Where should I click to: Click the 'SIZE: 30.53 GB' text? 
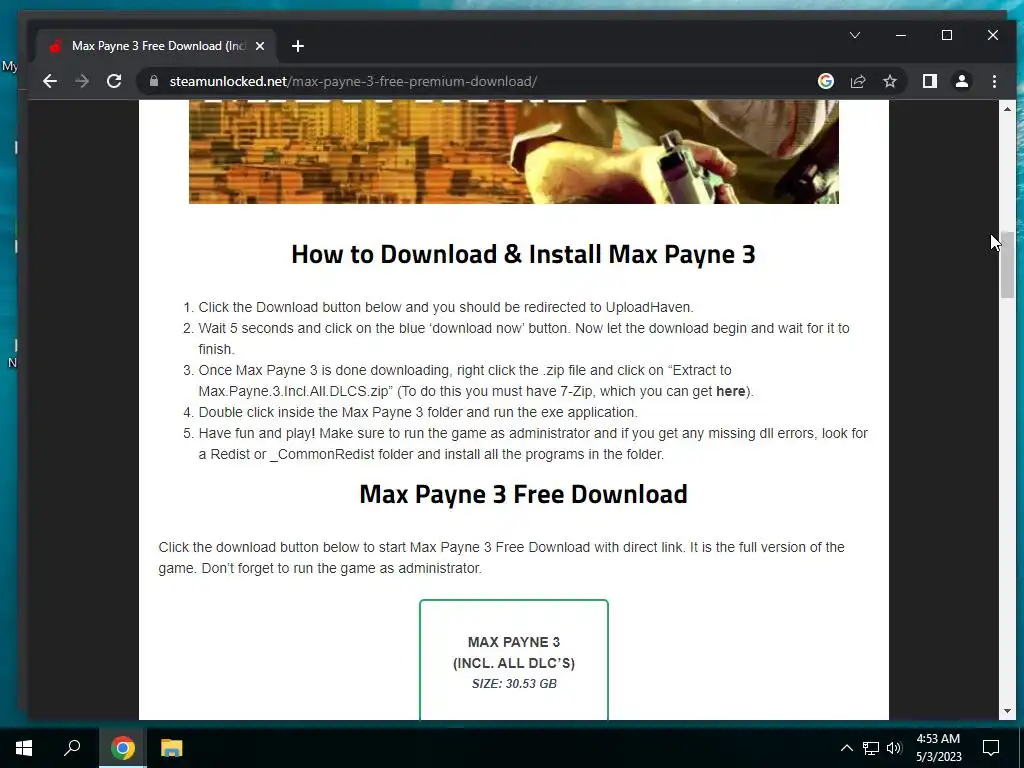click(x=514, y=684)
